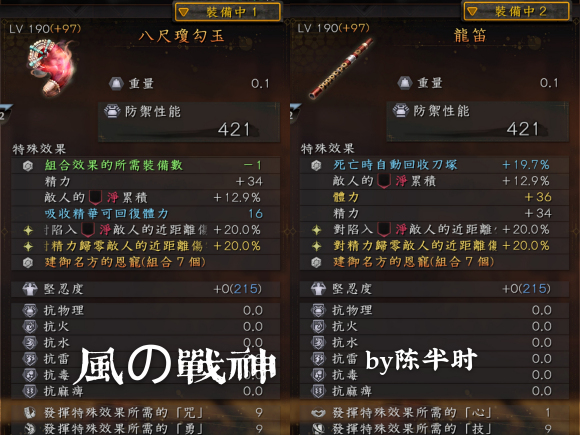This screenshot has height=435, width=580.
Task: Click 建御名方的恩寵 set bonus in left panel
Action: coord(125,262)
